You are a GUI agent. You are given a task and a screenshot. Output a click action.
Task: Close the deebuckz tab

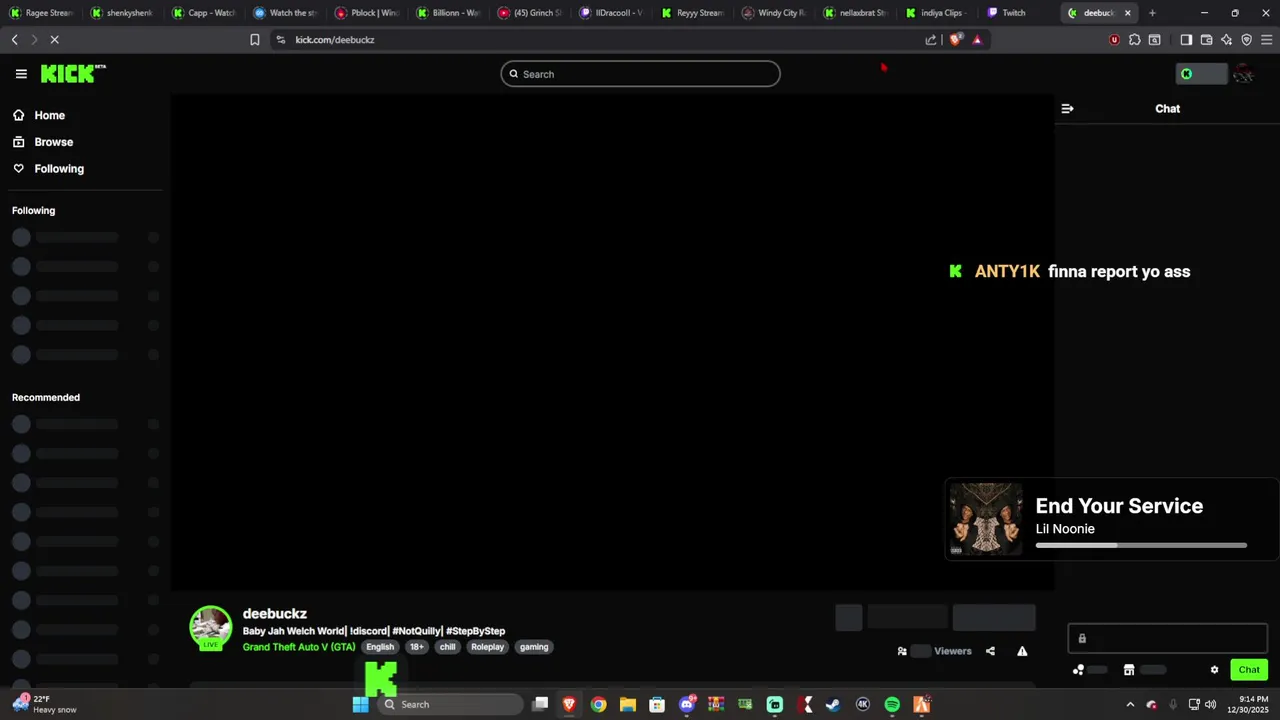[1128, 13]
